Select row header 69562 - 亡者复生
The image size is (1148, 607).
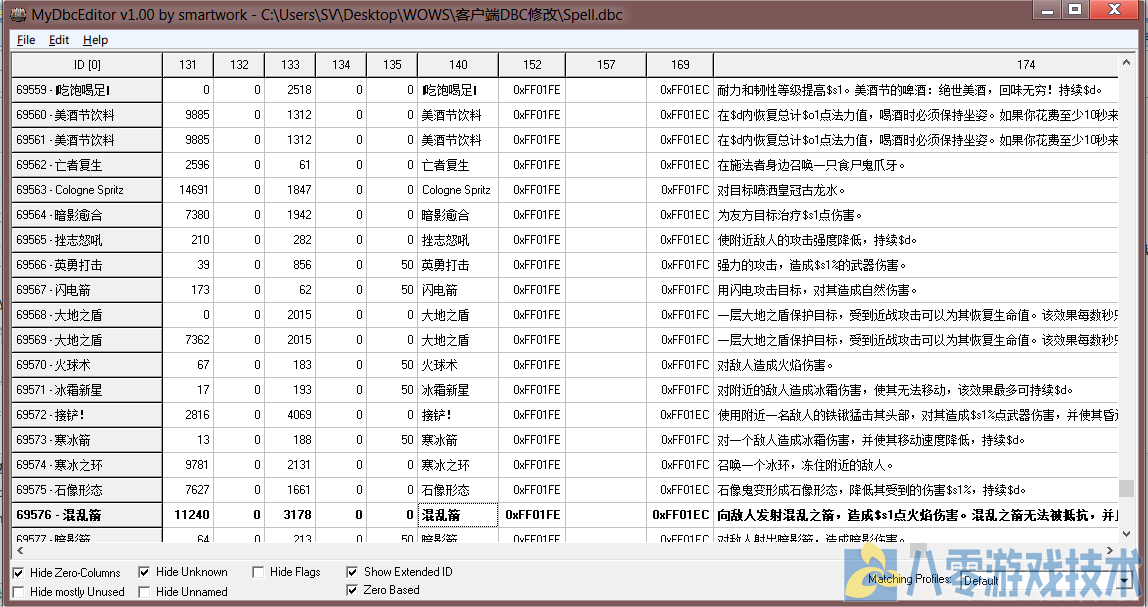pyautogui.click(x=86, y=165)
